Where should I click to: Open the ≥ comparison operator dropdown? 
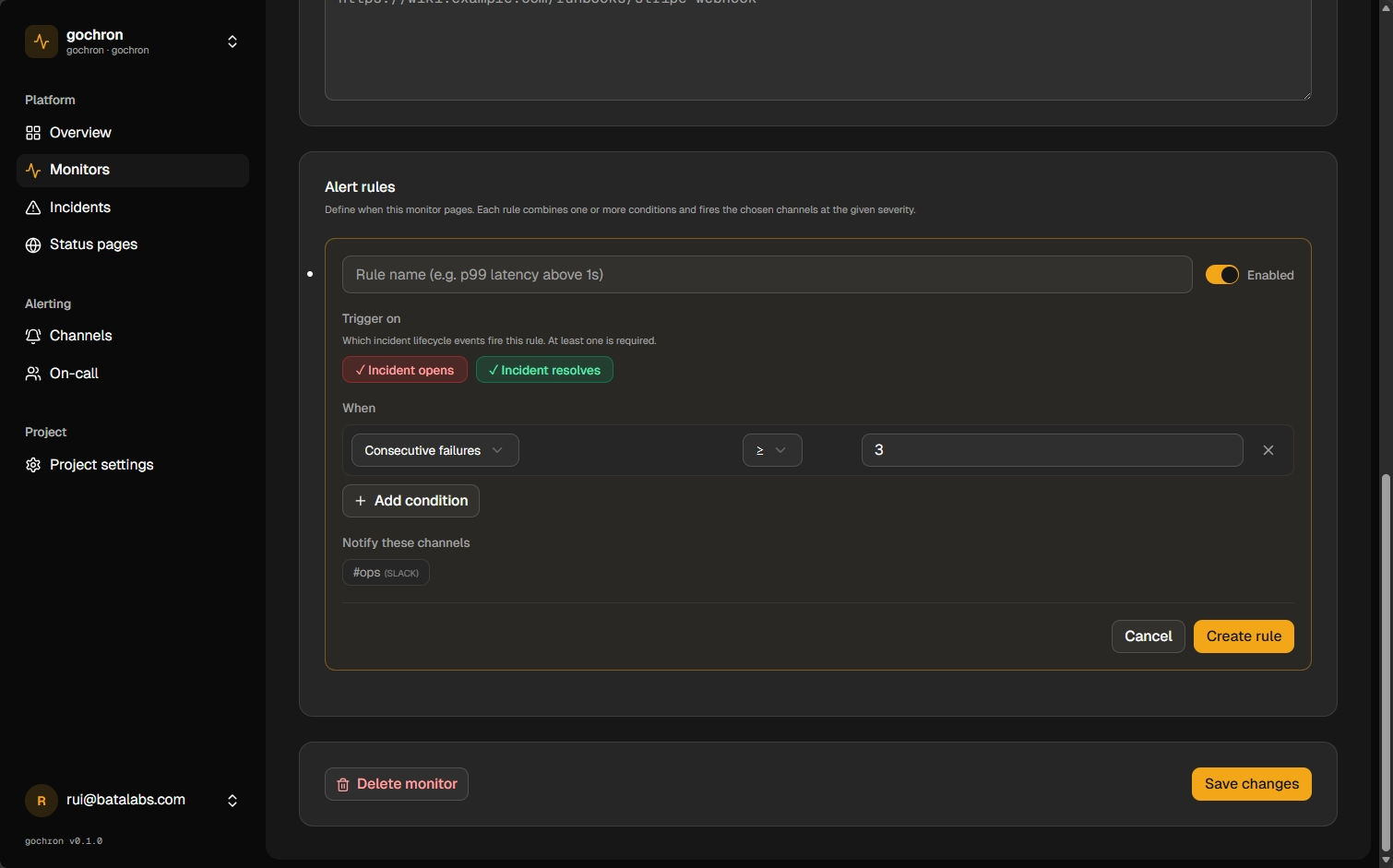(771, 450)
